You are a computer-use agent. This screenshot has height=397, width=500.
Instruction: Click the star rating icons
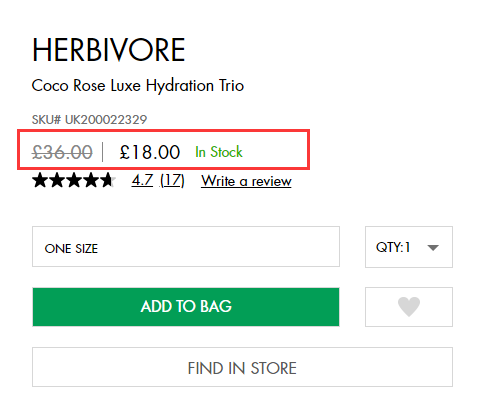tap(74, 180)
